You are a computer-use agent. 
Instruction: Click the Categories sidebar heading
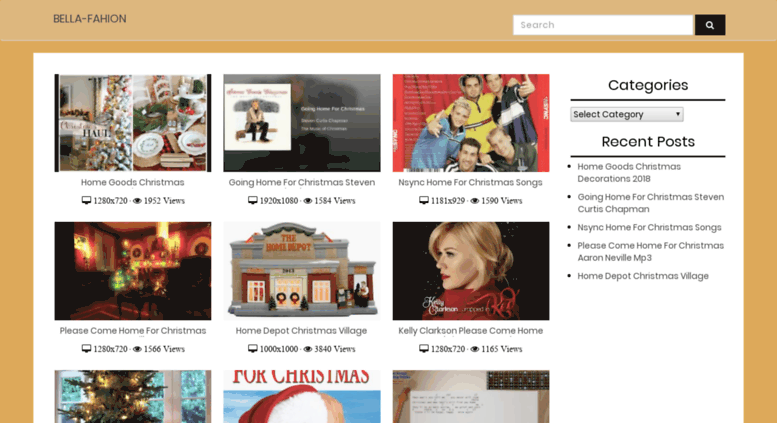tap(648, 85)
